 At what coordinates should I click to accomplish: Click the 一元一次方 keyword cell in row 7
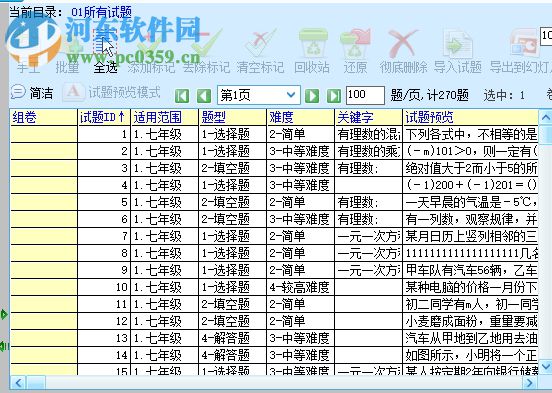[368, 236]
